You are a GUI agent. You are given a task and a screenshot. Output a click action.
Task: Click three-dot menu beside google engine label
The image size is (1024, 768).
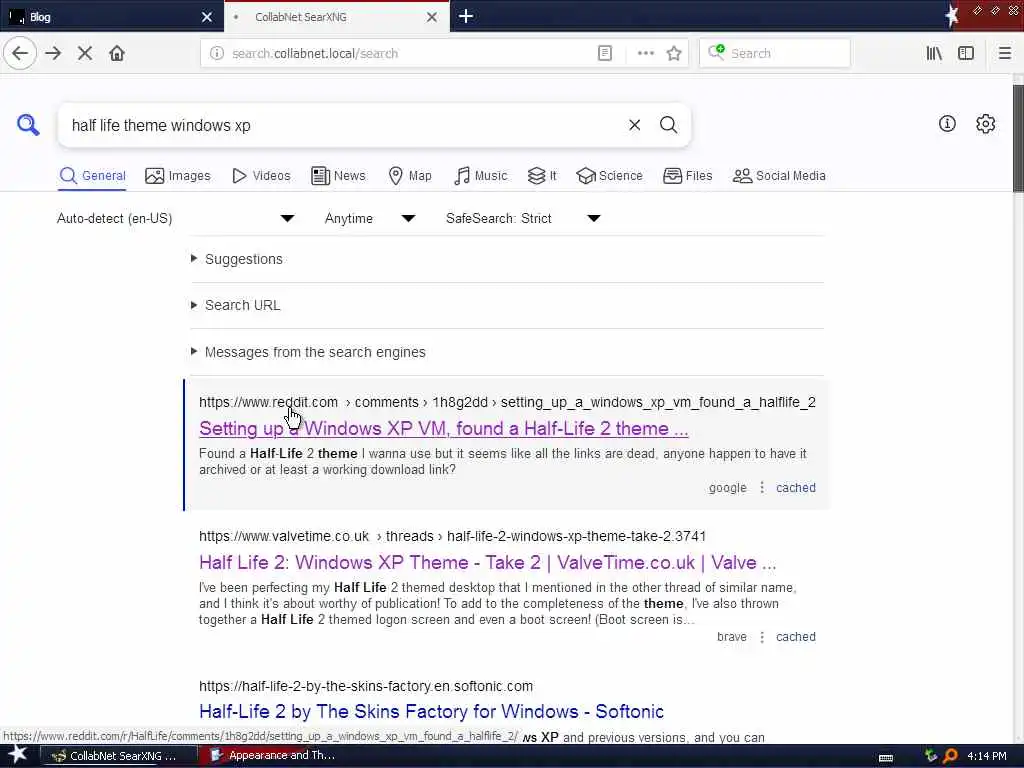pos(761,488)
